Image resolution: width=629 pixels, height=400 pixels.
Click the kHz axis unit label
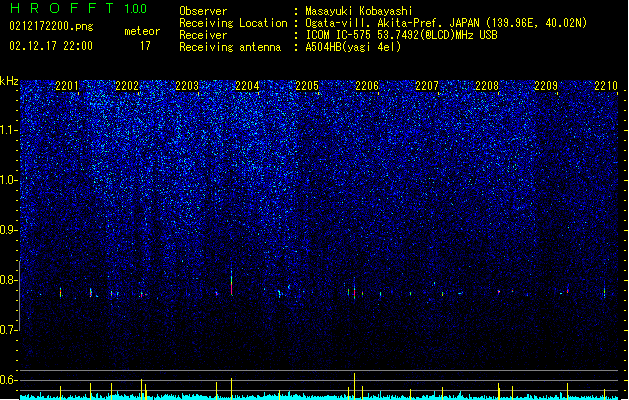[9, 81]
